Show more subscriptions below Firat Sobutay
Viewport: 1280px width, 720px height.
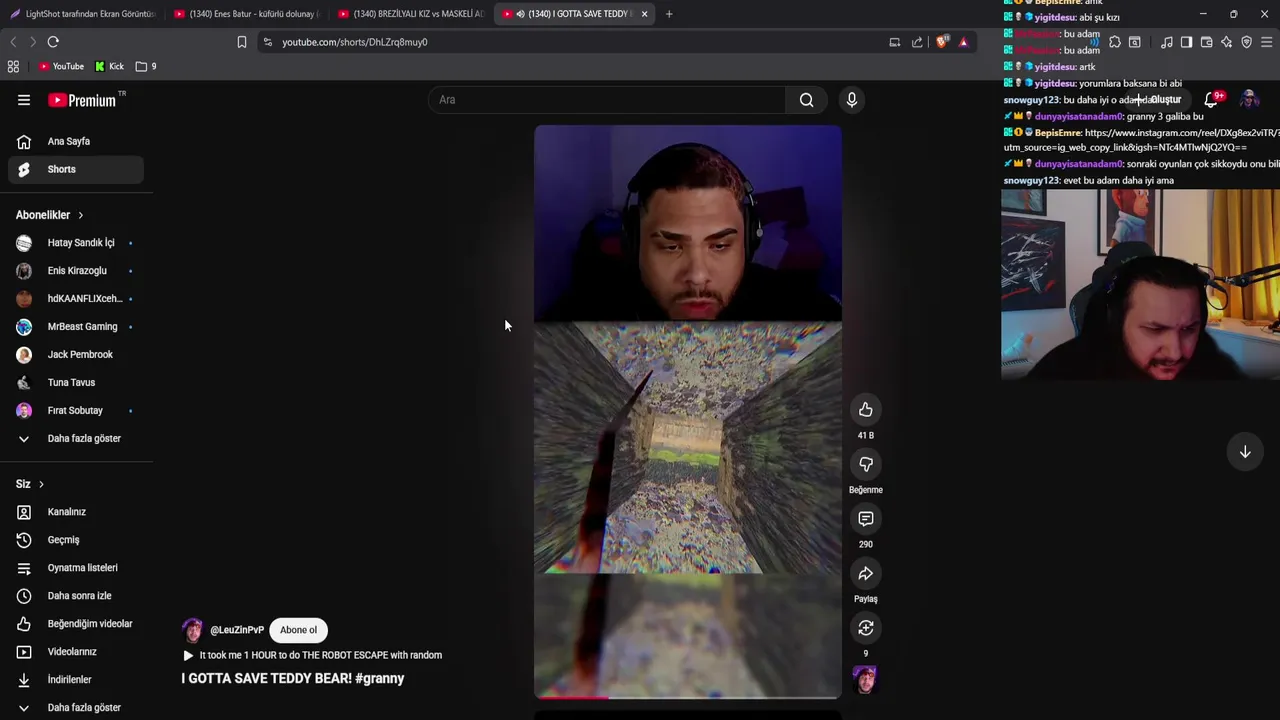point(76,439)
